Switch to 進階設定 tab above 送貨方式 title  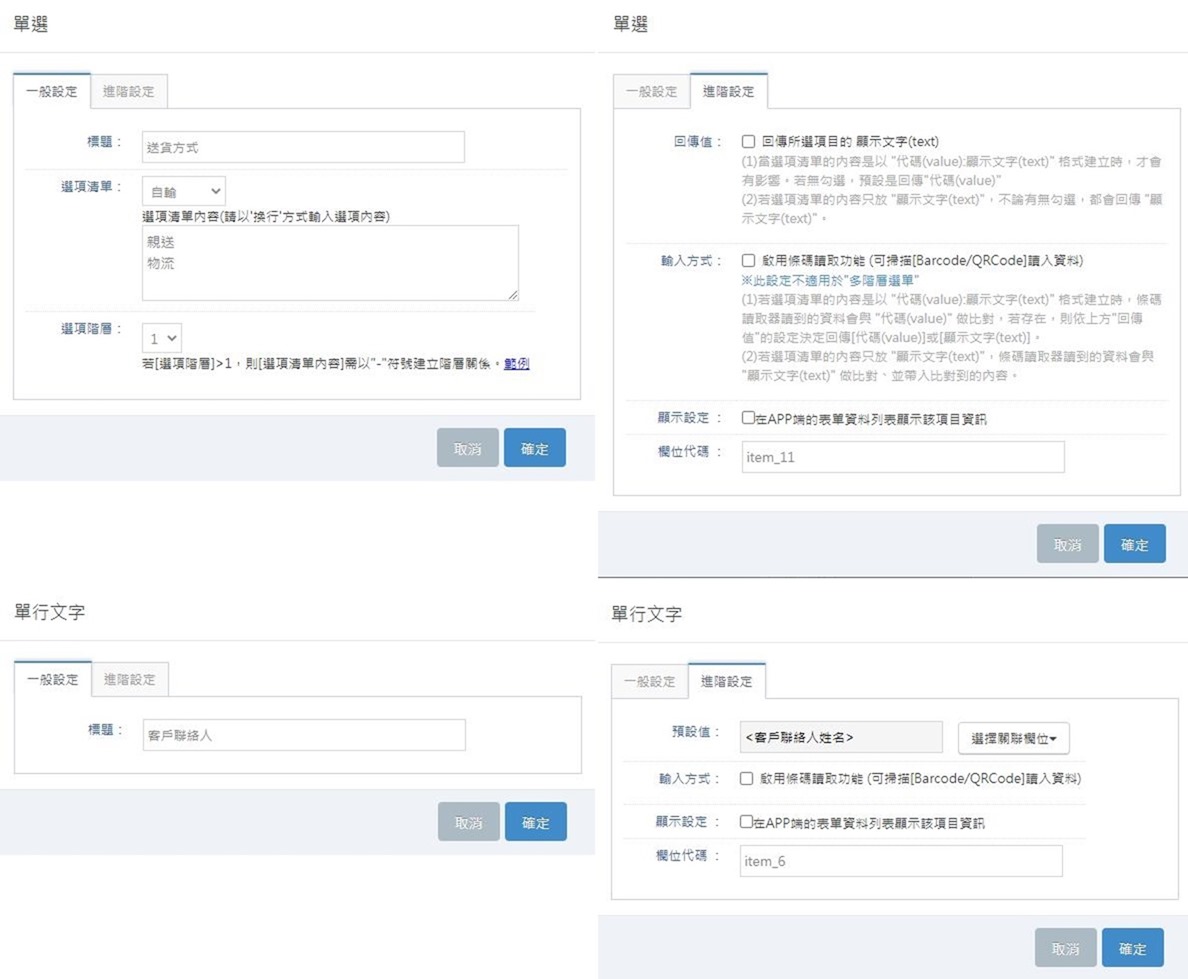click(x=129, y=92)
